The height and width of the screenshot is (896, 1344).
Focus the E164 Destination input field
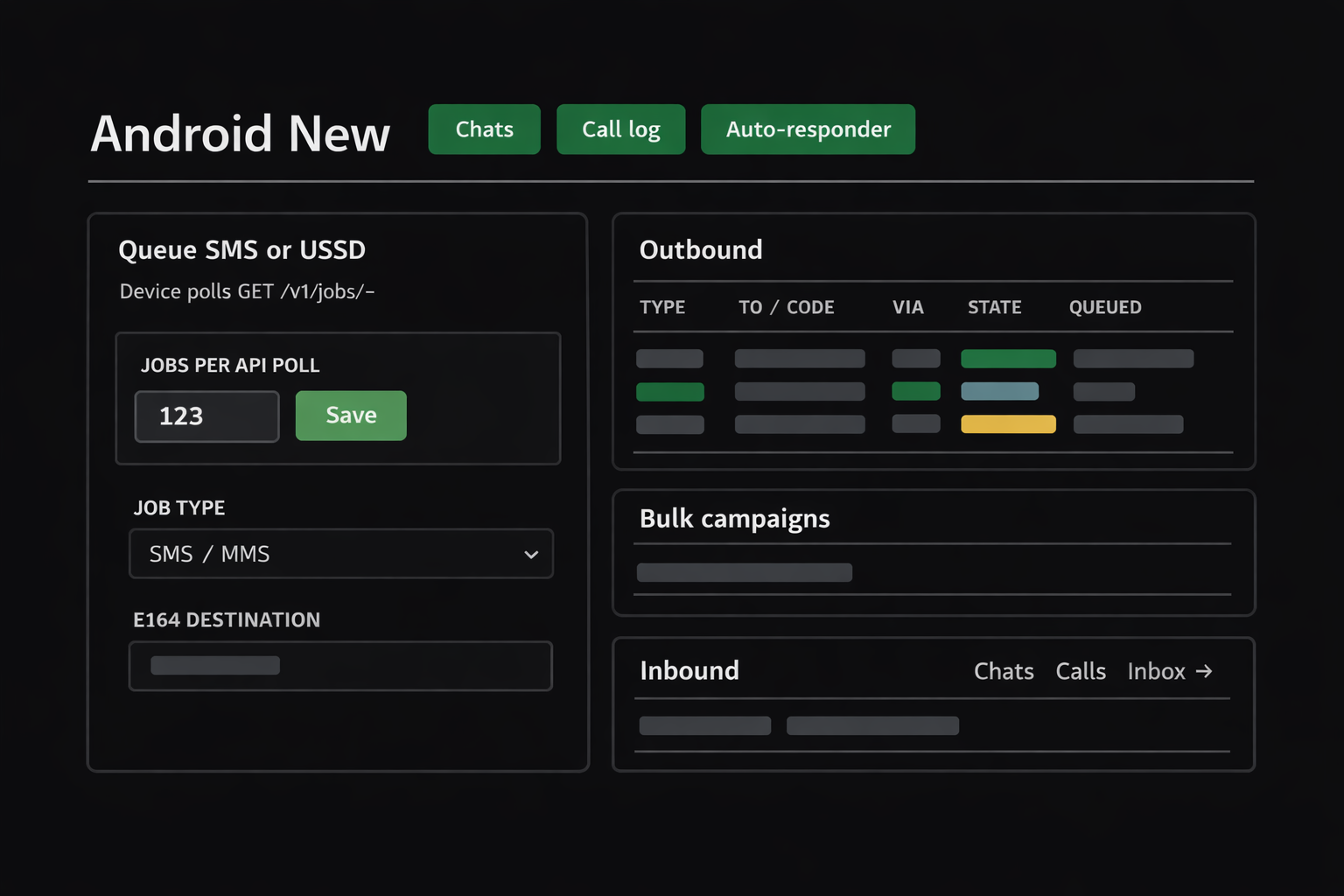click(x=340, y=666)
